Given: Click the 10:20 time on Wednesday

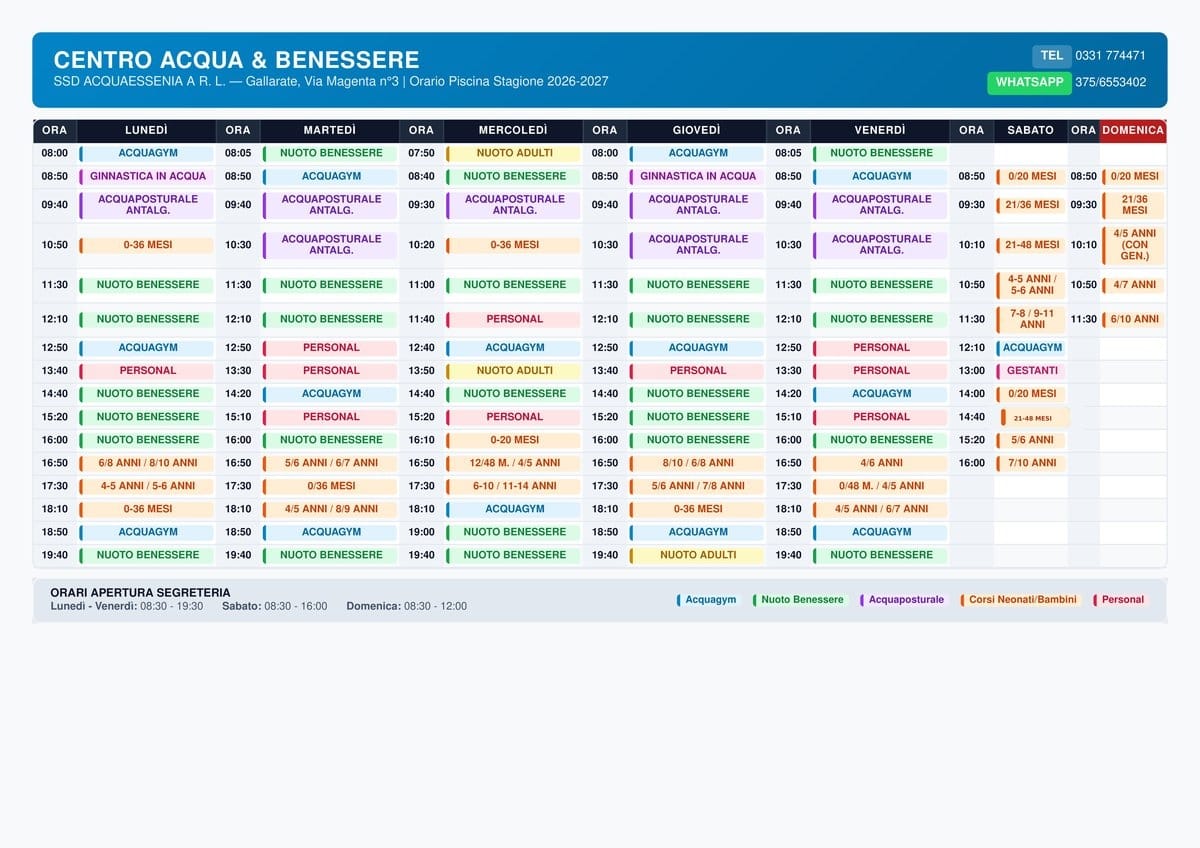Looking at the screenshot, I should 421,245.
